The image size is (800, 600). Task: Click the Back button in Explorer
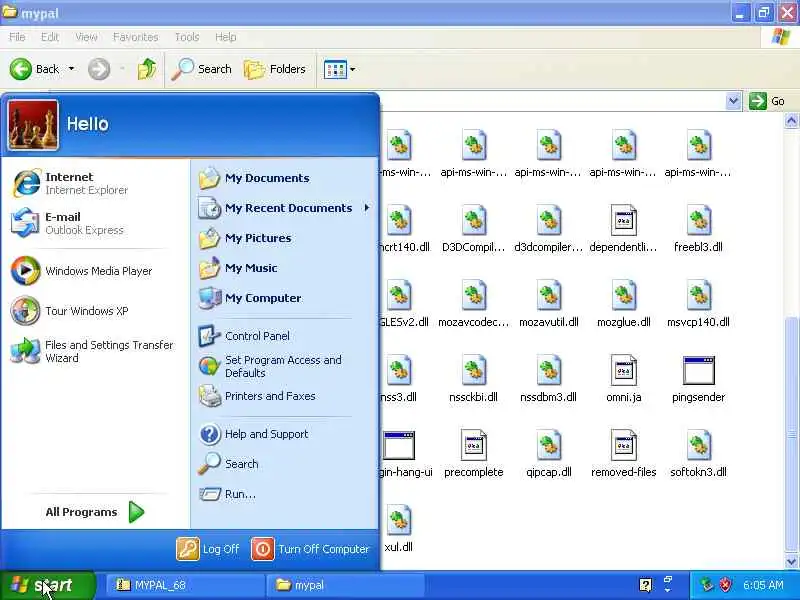pyautogui.click(x=34, y=69)
